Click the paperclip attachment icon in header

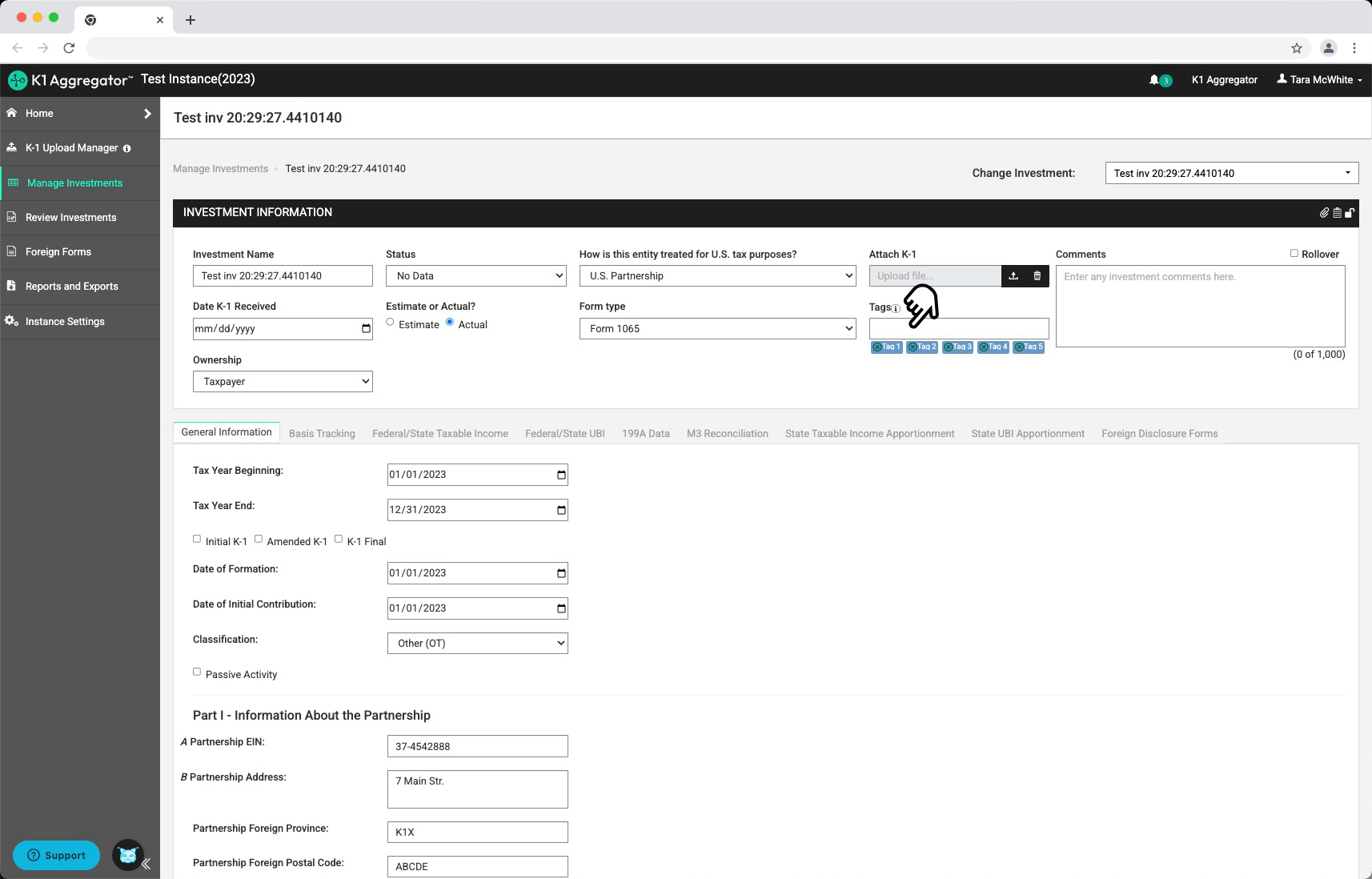coord(1325,213)
